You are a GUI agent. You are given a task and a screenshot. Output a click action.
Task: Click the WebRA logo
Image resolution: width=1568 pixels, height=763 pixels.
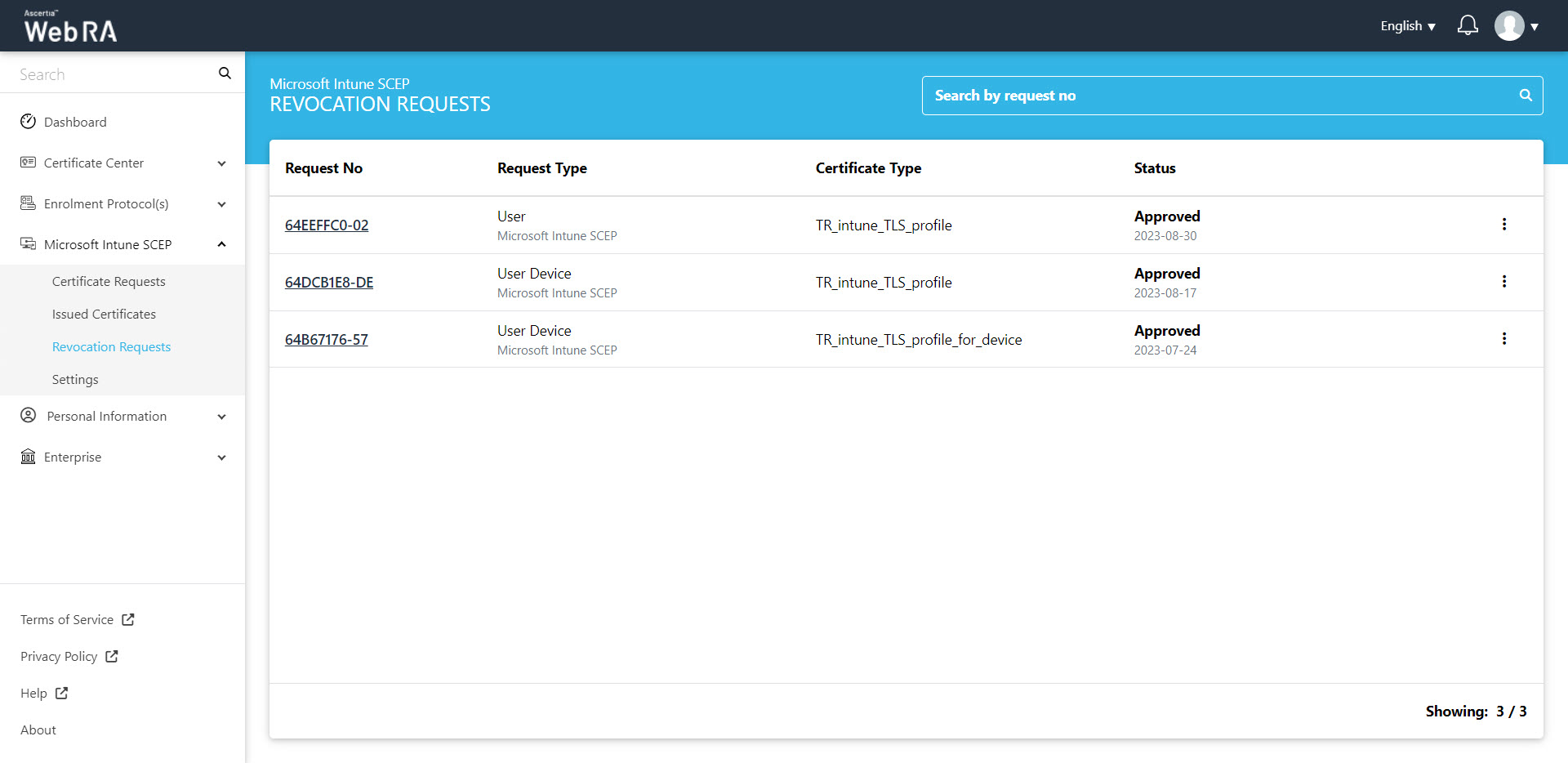(x=70, y=27)
